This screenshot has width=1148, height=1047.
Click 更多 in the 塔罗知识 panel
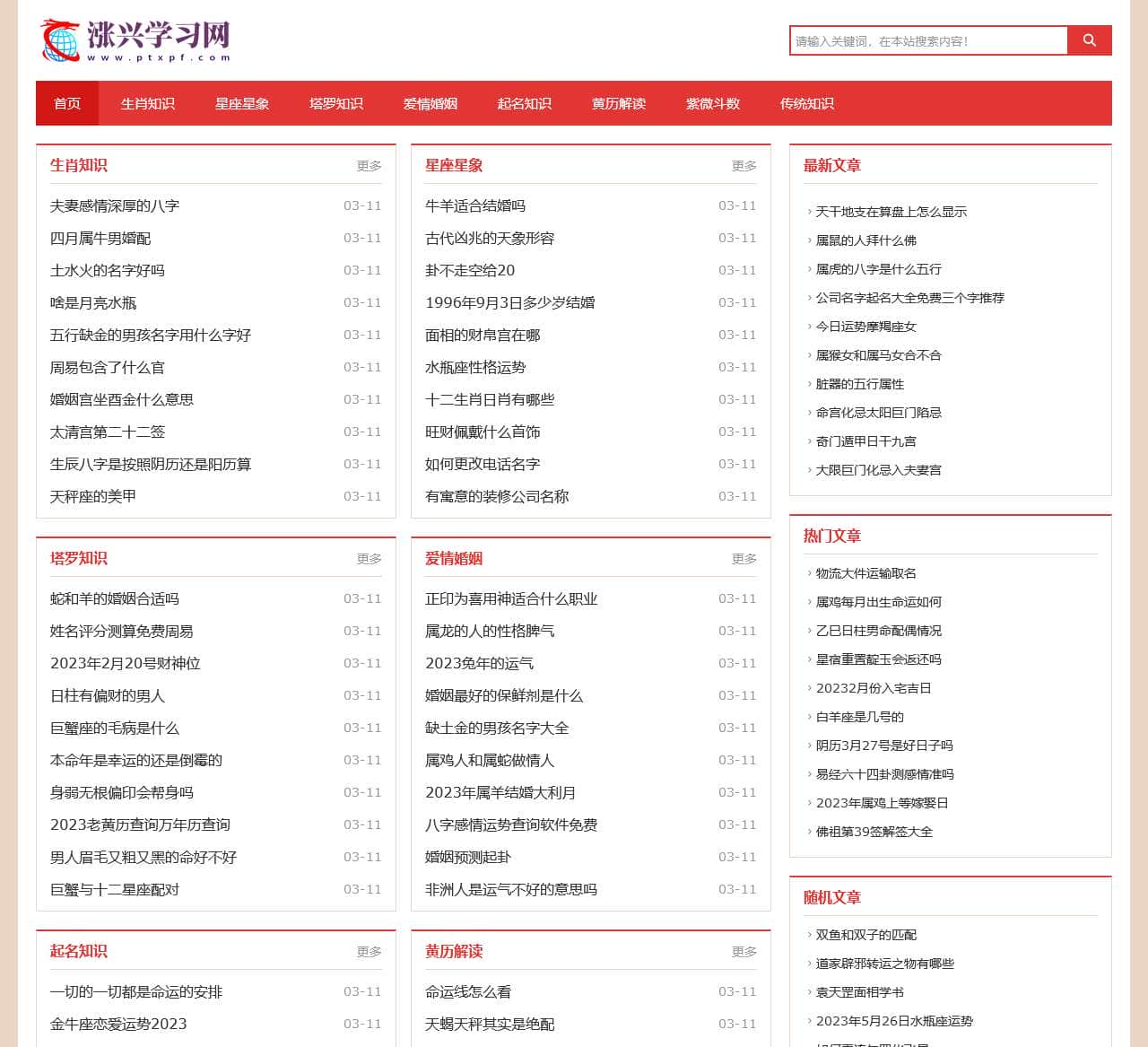pos(370,559)
